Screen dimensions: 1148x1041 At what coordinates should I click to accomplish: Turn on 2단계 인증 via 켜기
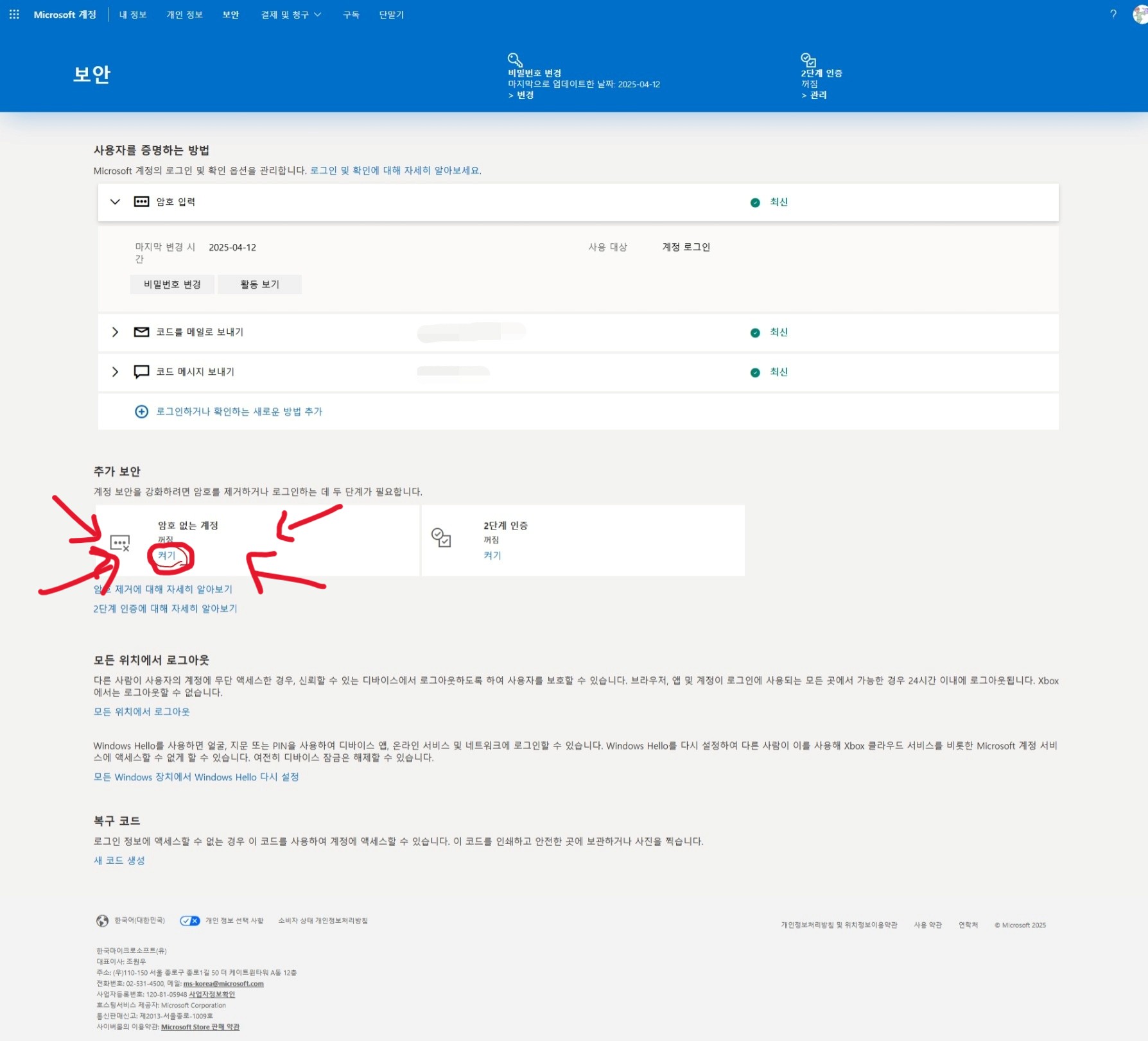[x=492, y=555]
